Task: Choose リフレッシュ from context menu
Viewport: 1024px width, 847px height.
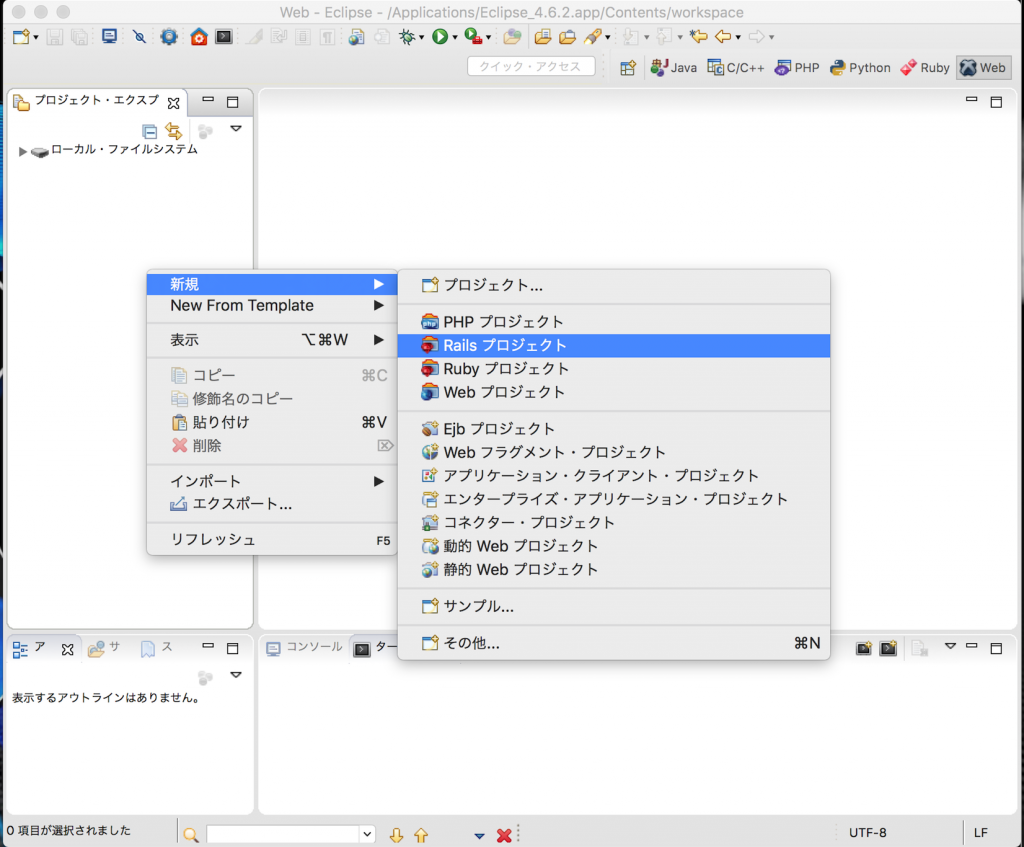Action: (272, 540)
